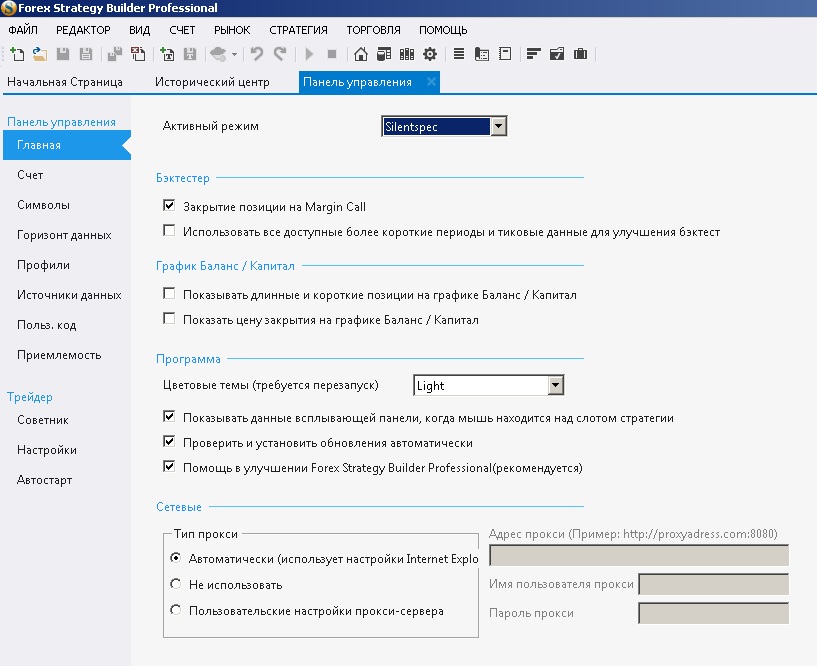Open Советник under Трейдер
Image resolution: width=817 pixels, height=666 pixels.
point(43,420)
